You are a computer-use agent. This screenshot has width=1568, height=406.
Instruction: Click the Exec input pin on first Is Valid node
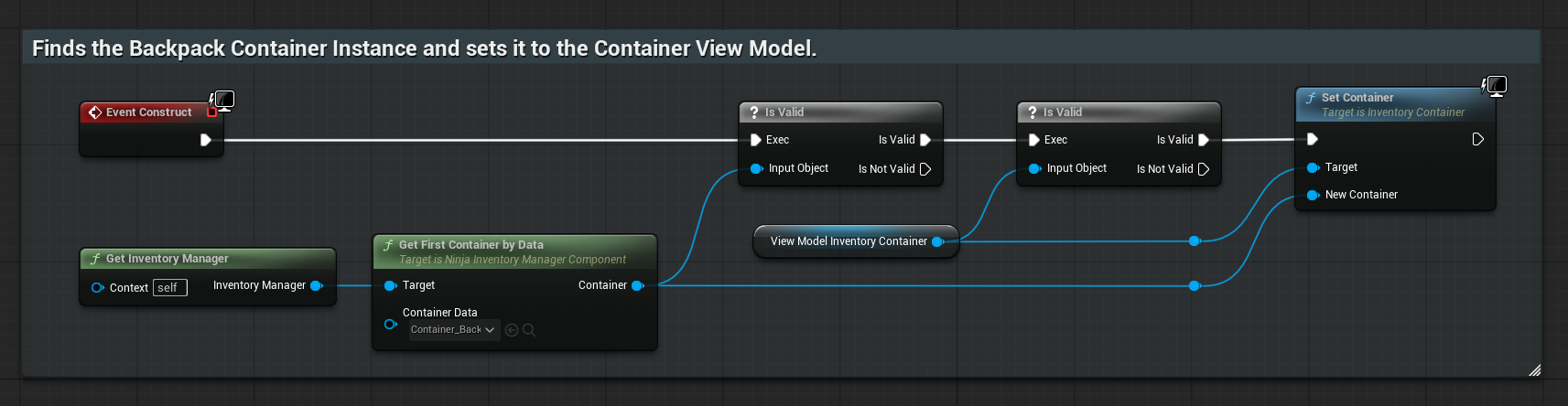pos(756,140)
